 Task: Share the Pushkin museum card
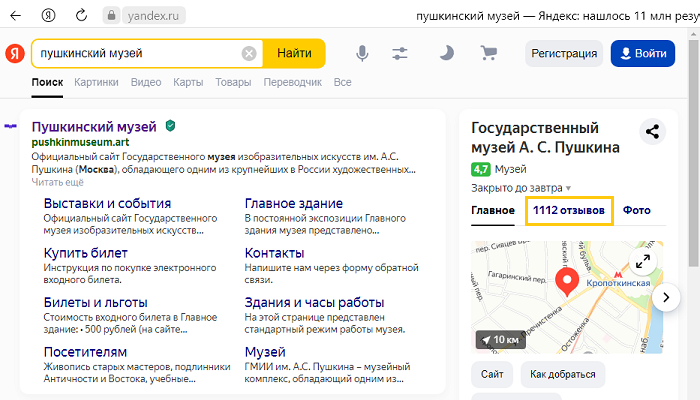point(652,131)
